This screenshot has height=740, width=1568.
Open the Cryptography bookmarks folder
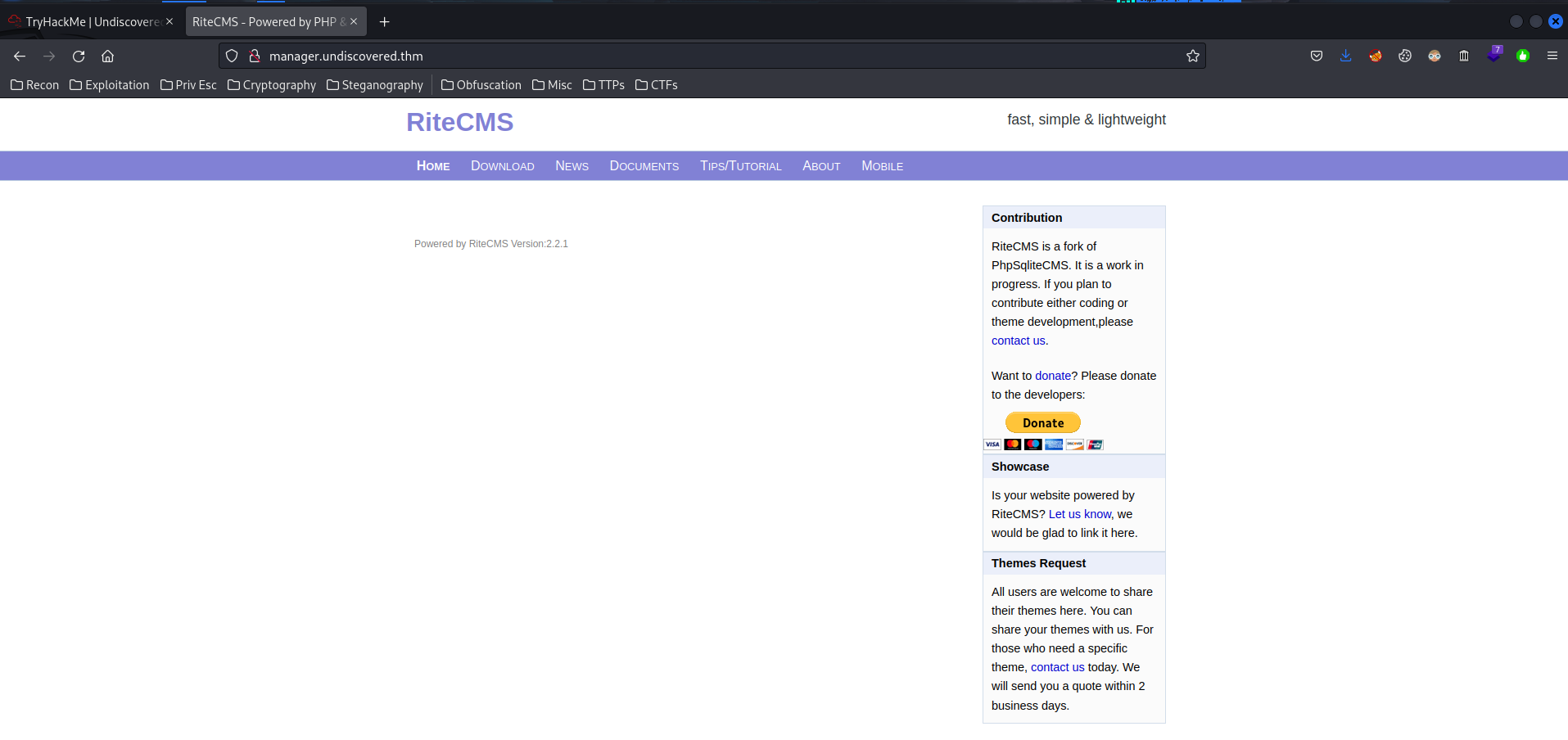pyautogui.click(x=272, y=85)
